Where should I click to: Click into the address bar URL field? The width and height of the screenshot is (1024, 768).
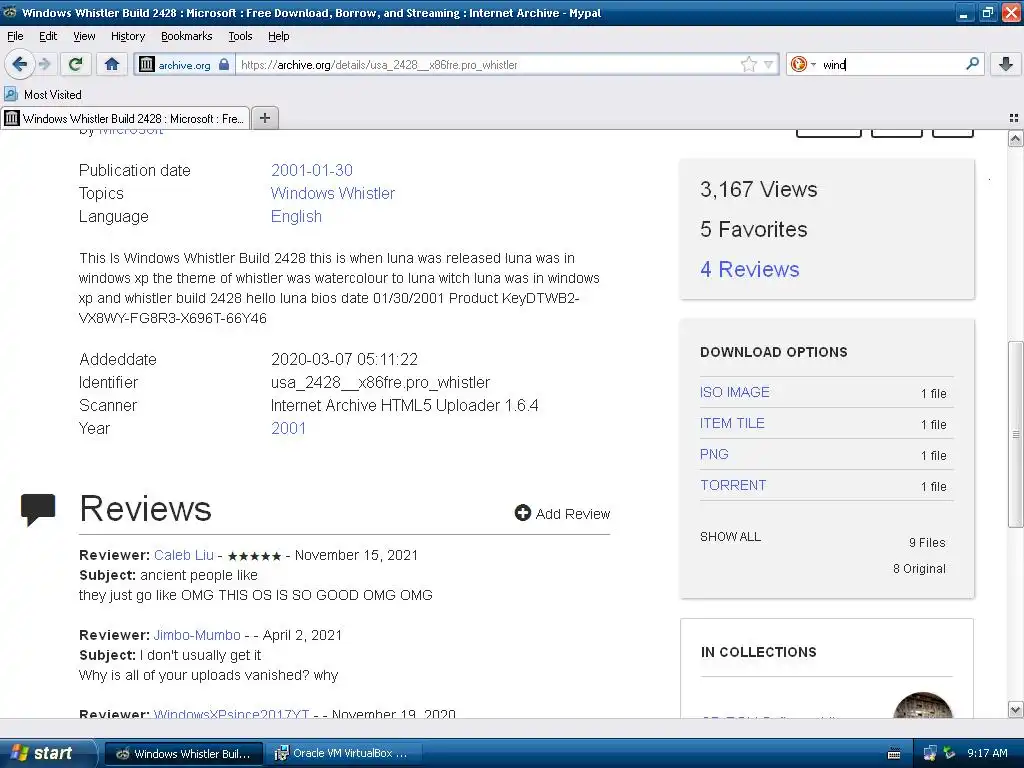[x=487, y=64]
